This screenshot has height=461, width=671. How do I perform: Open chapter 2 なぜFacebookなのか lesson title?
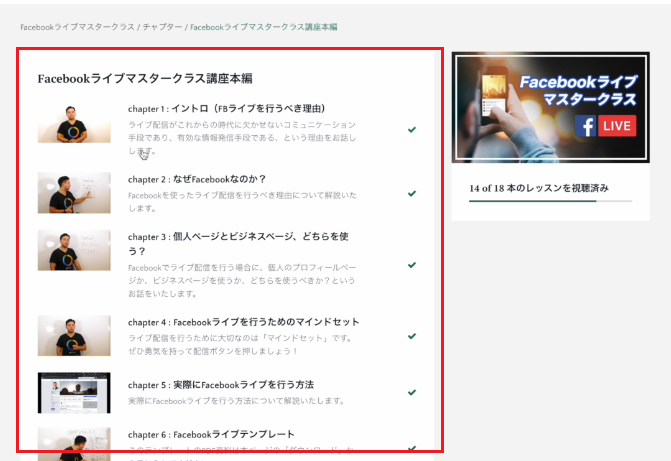(197, 179)
